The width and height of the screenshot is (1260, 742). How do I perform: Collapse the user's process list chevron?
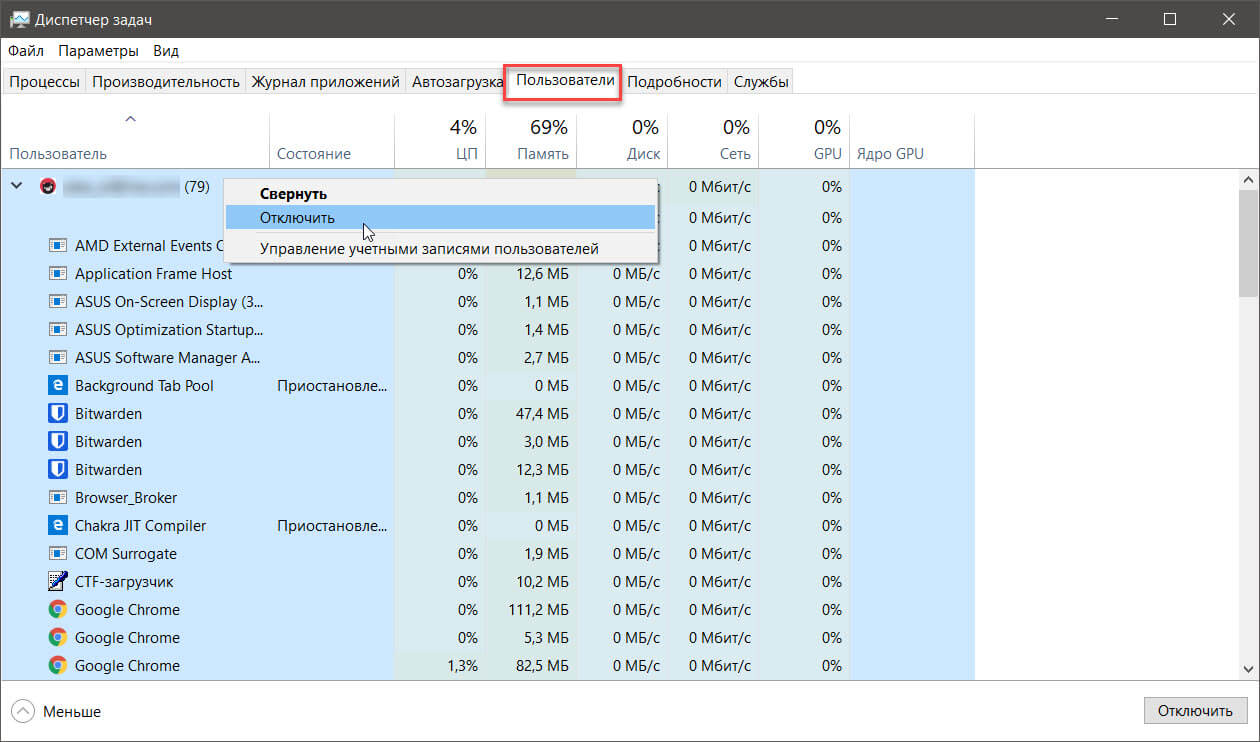17,186
